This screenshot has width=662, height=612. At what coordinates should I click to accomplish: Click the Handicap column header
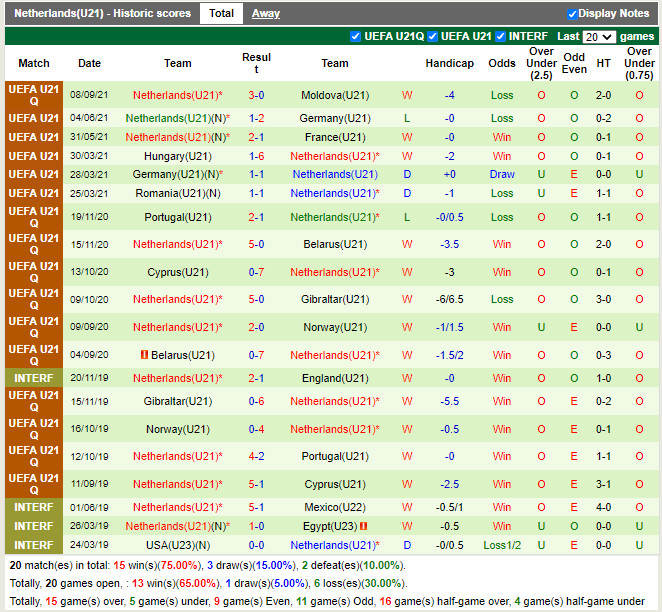pos(449,64)
